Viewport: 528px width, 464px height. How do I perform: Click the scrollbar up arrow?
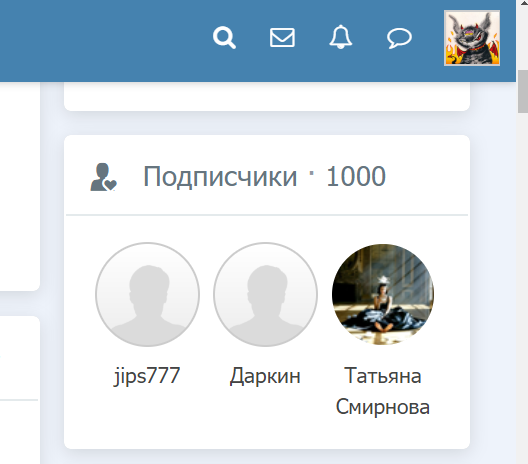tap(523, 2)
